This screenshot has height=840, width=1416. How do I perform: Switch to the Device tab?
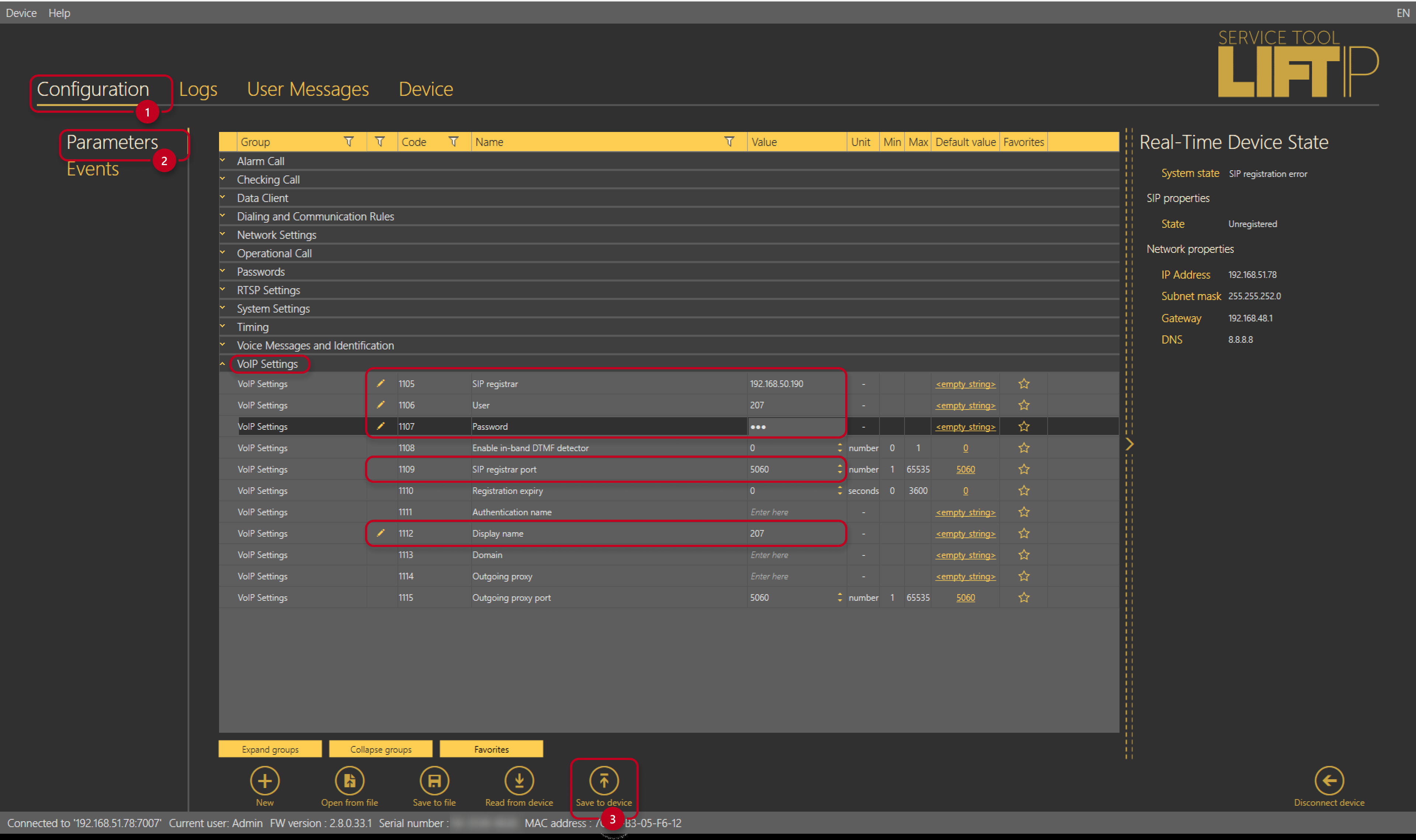426,90
